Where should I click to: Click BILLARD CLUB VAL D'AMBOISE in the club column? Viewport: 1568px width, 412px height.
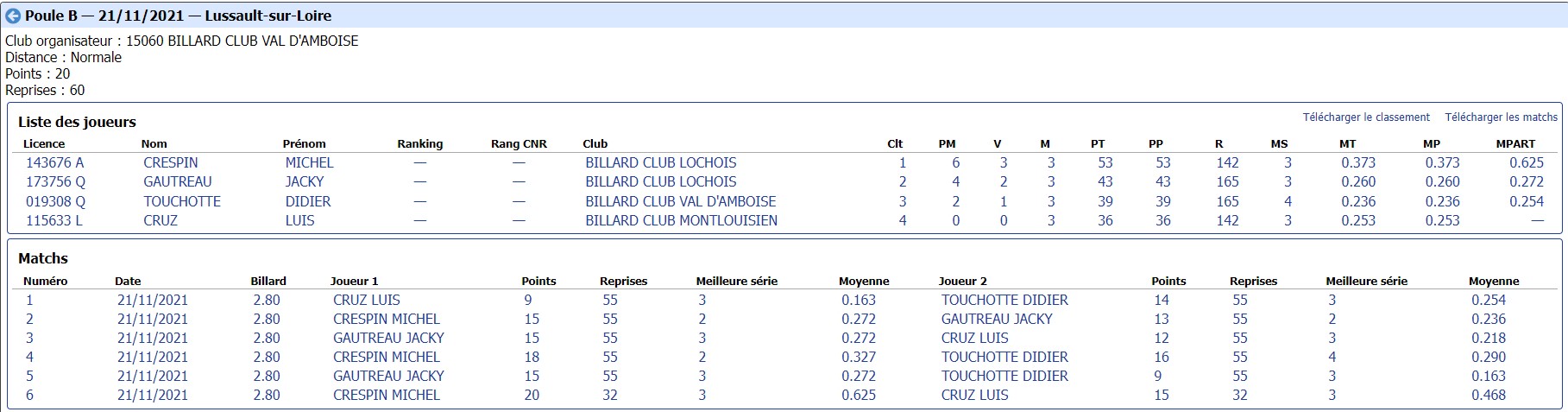tap(680, 201)
